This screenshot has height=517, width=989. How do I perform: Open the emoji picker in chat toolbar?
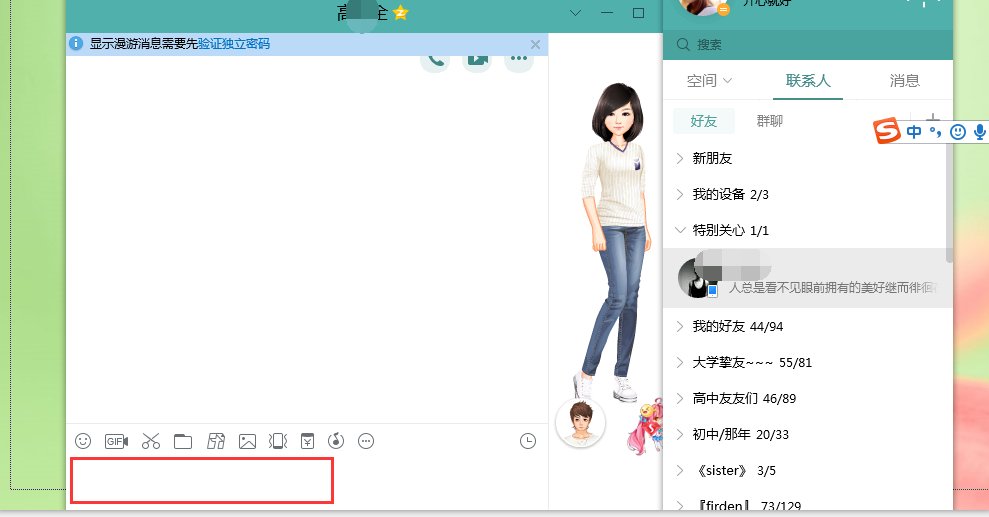(x=83, y=441)
